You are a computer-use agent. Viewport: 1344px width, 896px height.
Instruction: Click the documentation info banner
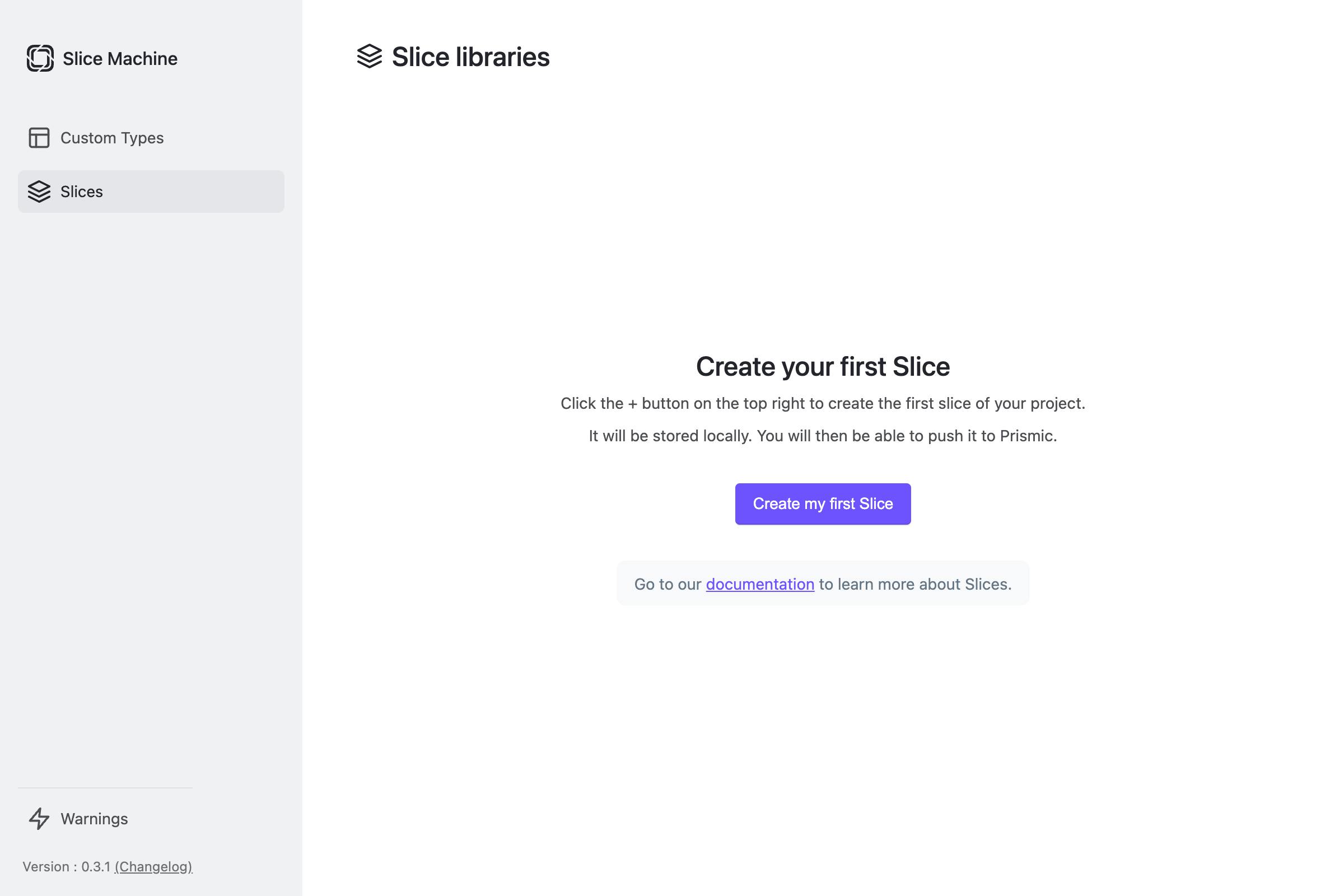tap(823, 584)
